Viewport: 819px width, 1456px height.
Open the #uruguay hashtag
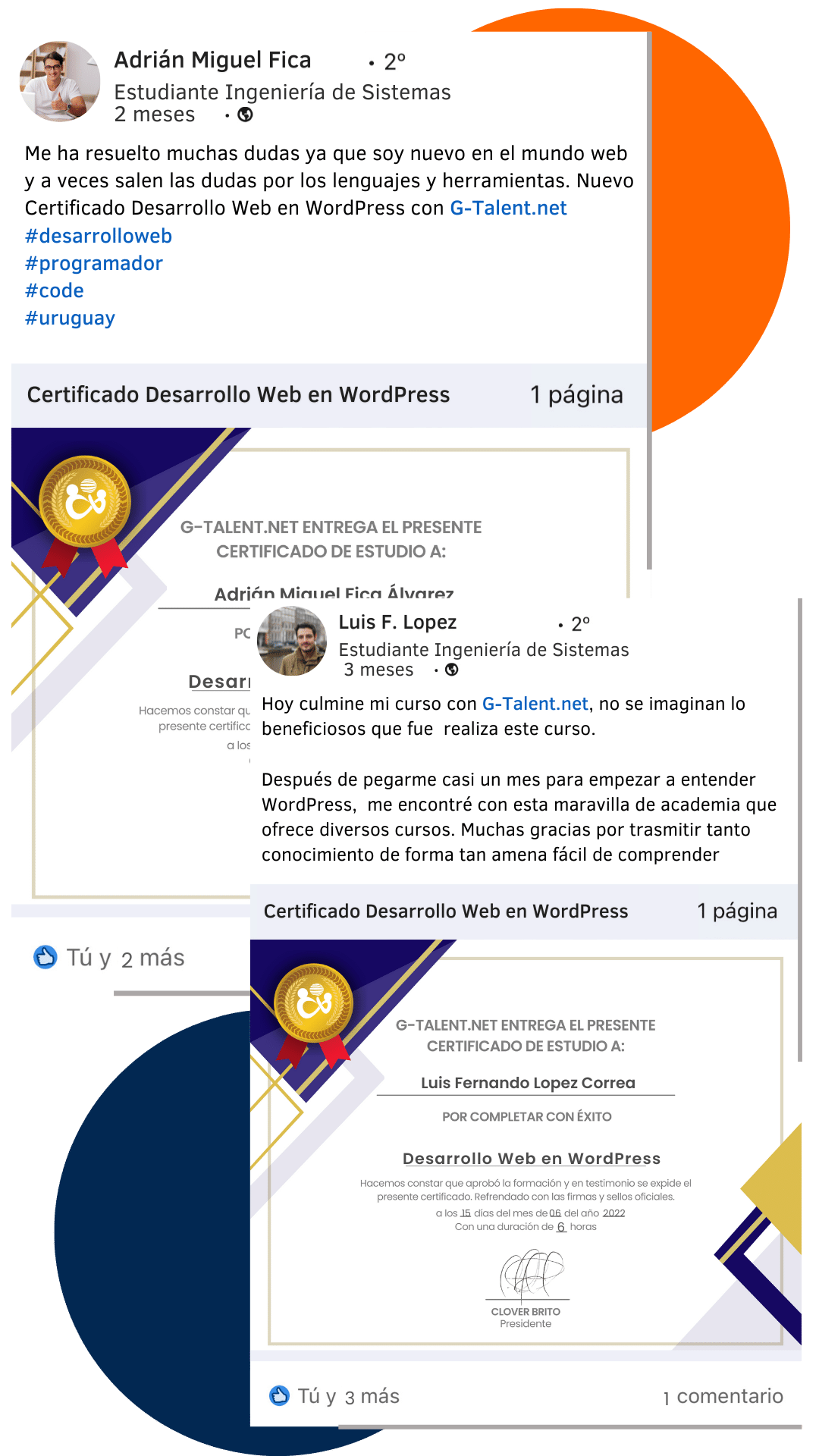(x=70, y=318)
